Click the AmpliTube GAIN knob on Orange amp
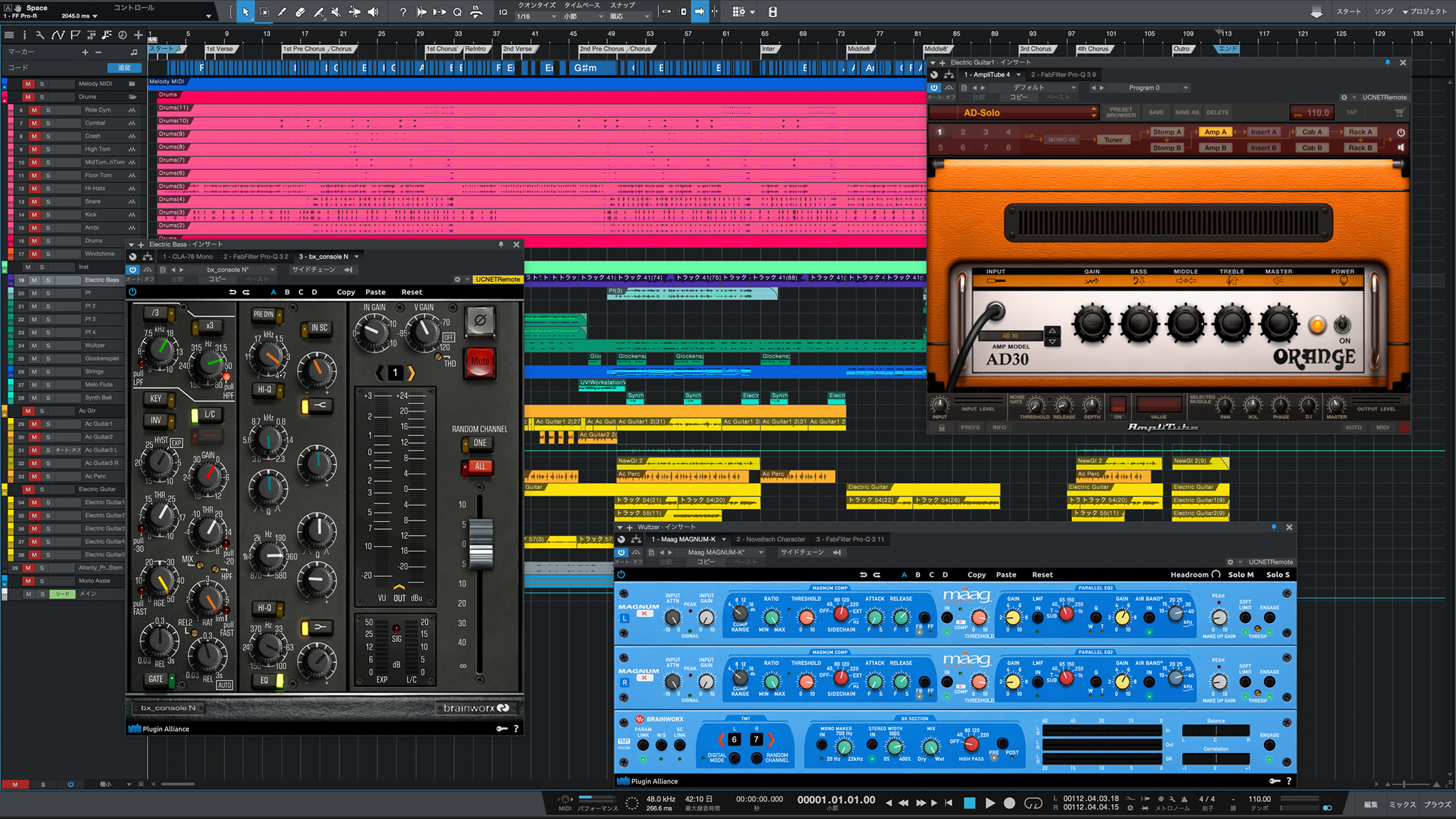The image size is (1456, 819). pyautogui.click(x=1092, y=323)
